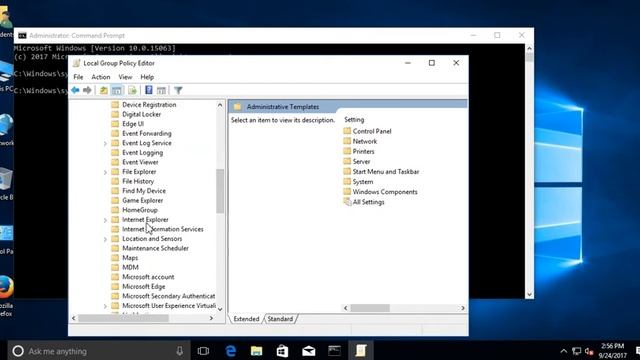Open Microsoft Store from taskbar
The width and height of the screenshot is (640, 360).
coord(282,351)
